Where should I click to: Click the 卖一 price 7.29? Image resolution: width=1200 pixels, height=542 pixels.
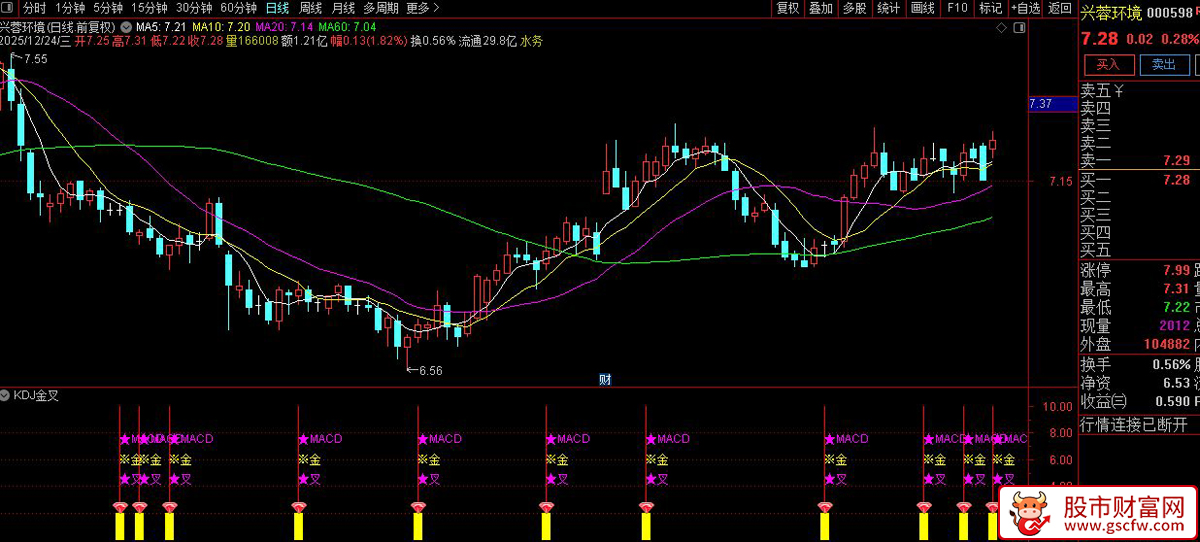(x=1176, y=160)
